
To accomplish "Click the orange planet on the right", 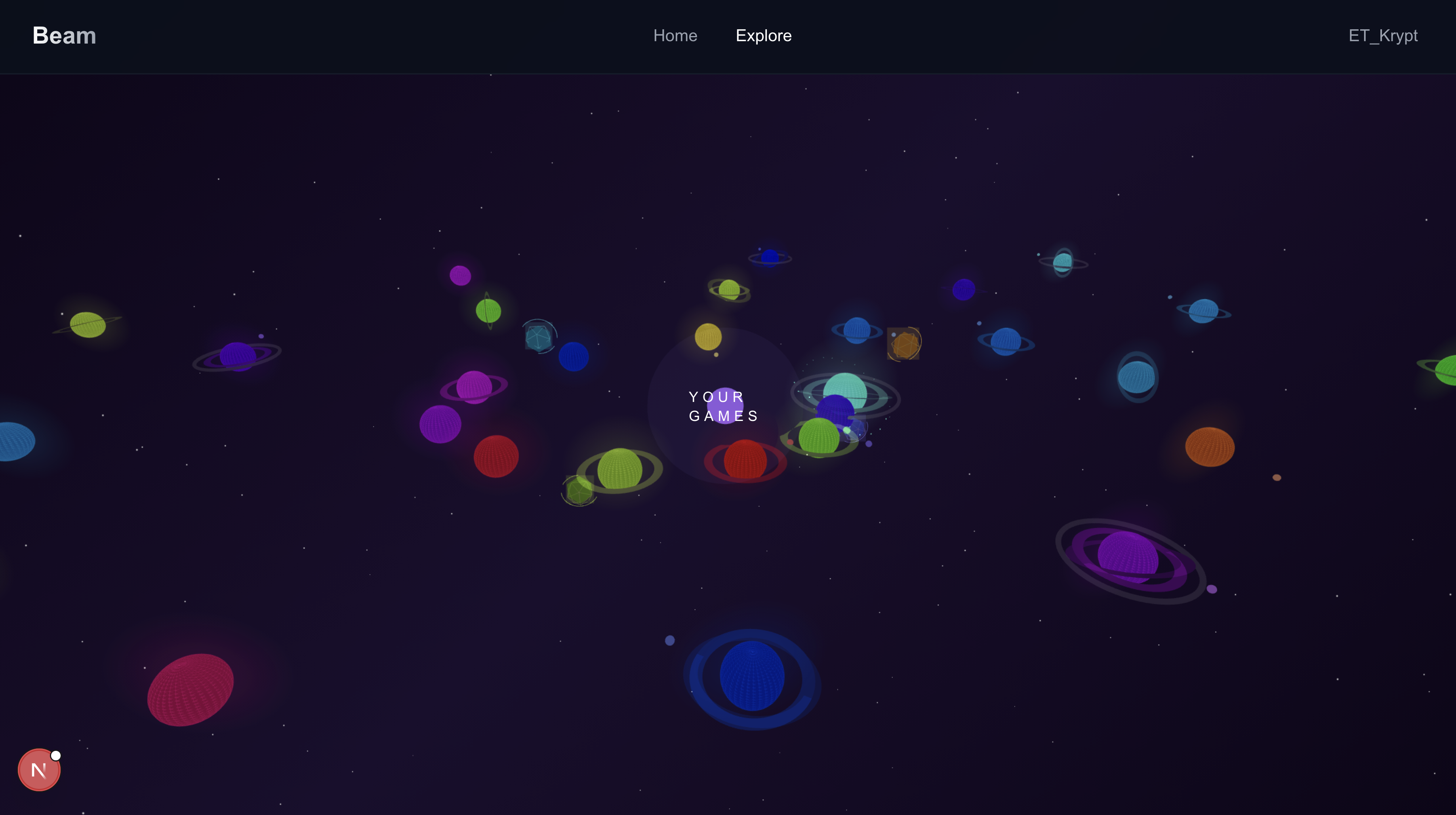I will point(1210,447).
